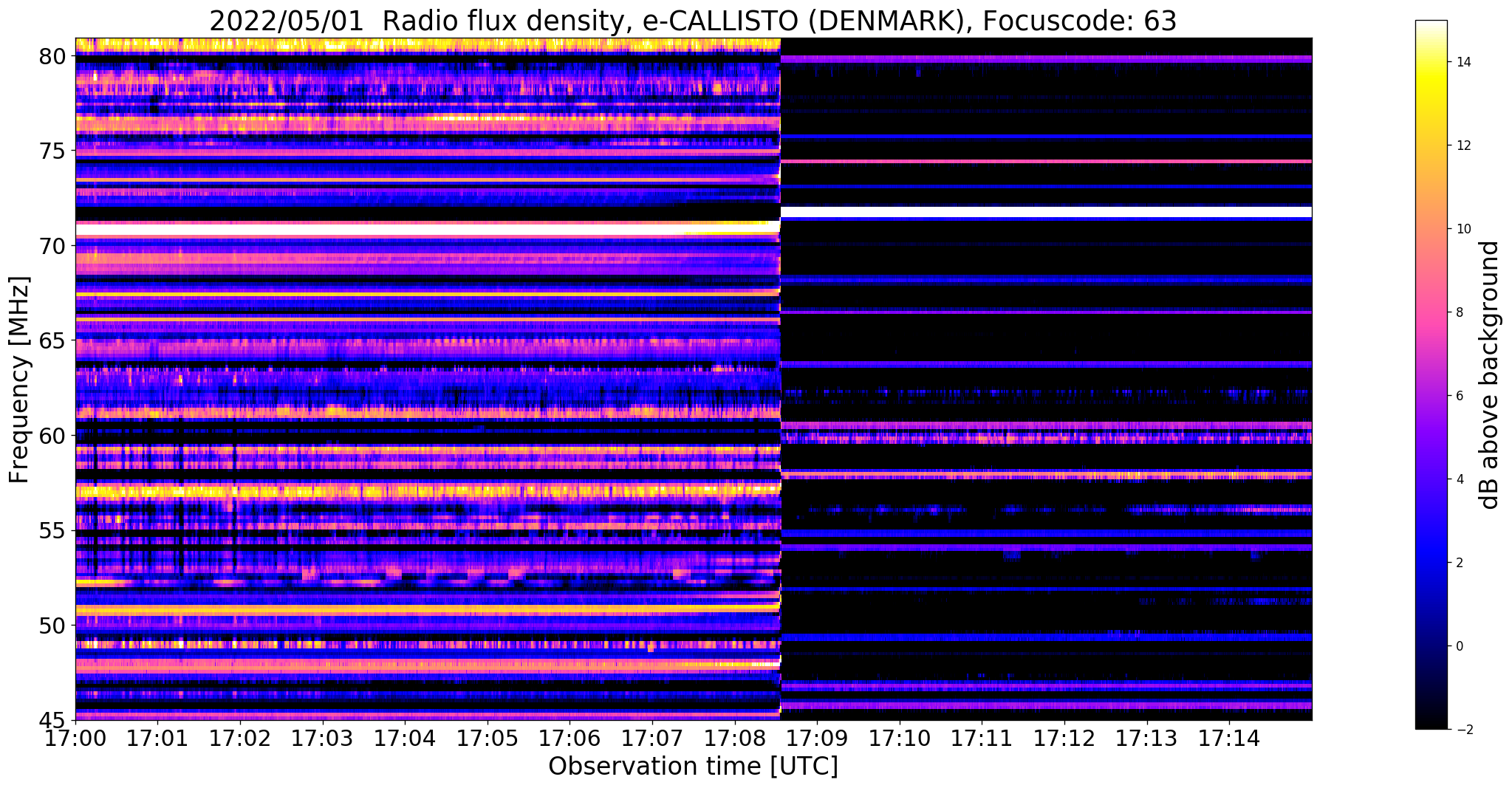
Task: Click the 50 MHz frequency tick label
Action: 53,626
